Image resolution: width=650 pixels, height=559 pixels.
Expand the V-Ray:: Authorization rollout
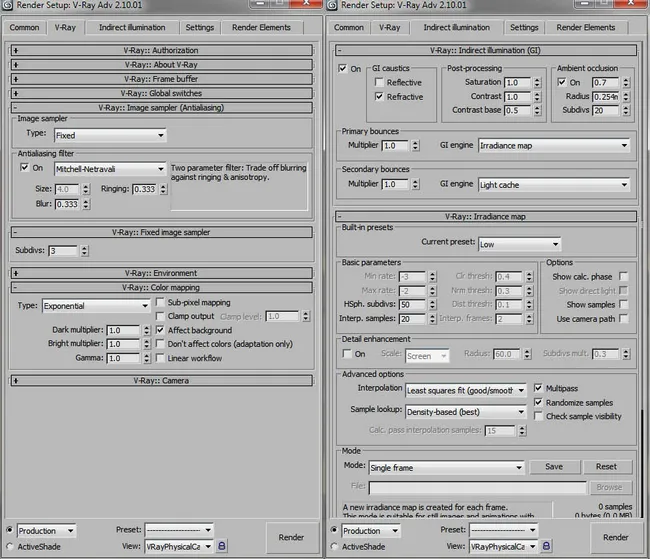(x=162, y=51)
